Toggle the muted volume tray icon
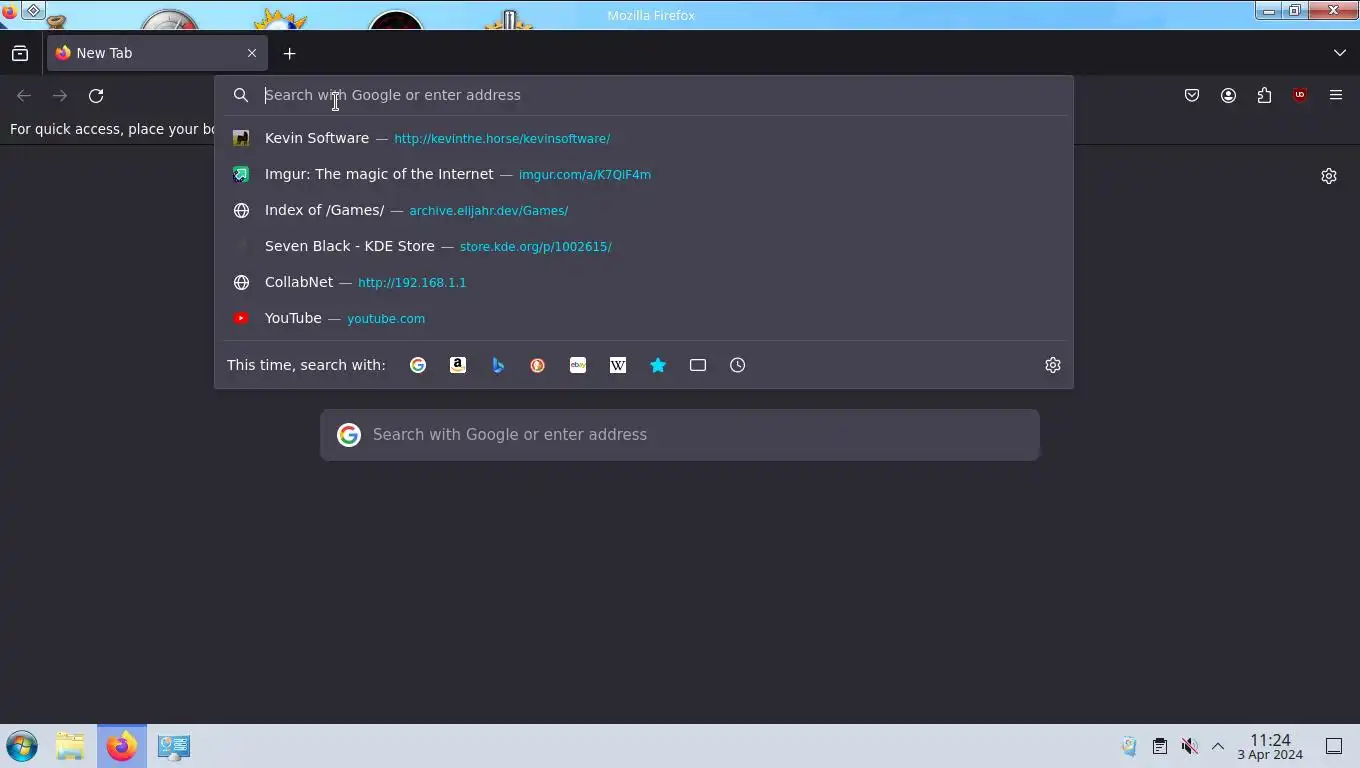1360x768 pixels. (x=1189, y=746)
